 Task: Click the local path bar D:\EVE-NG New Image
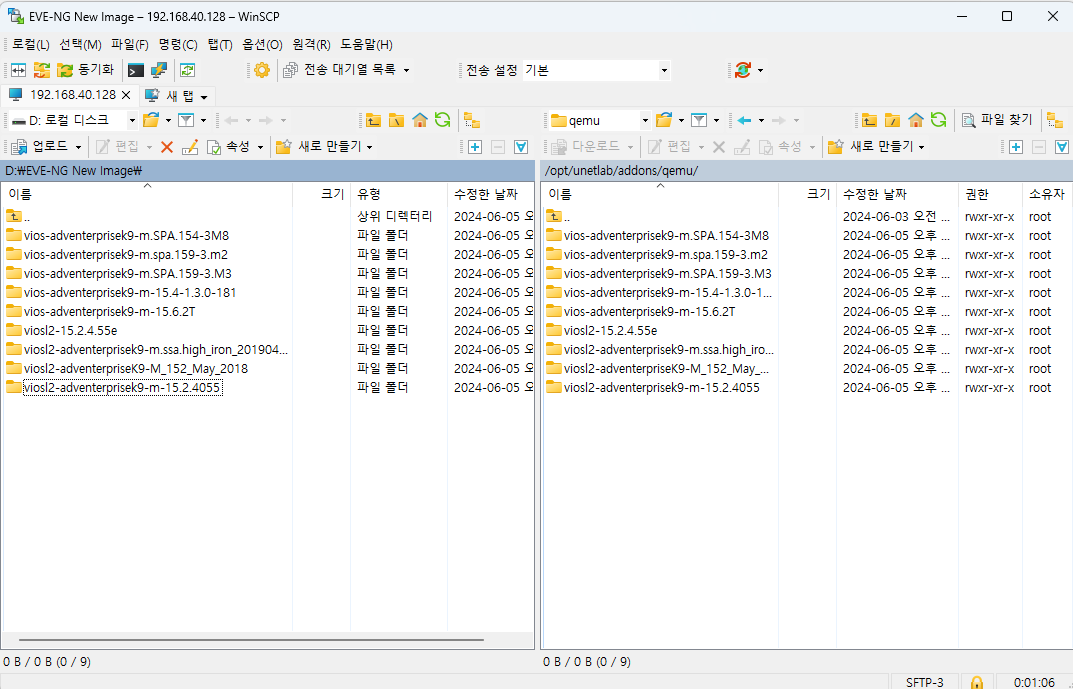pyautogui.click(x=267, y=171)
